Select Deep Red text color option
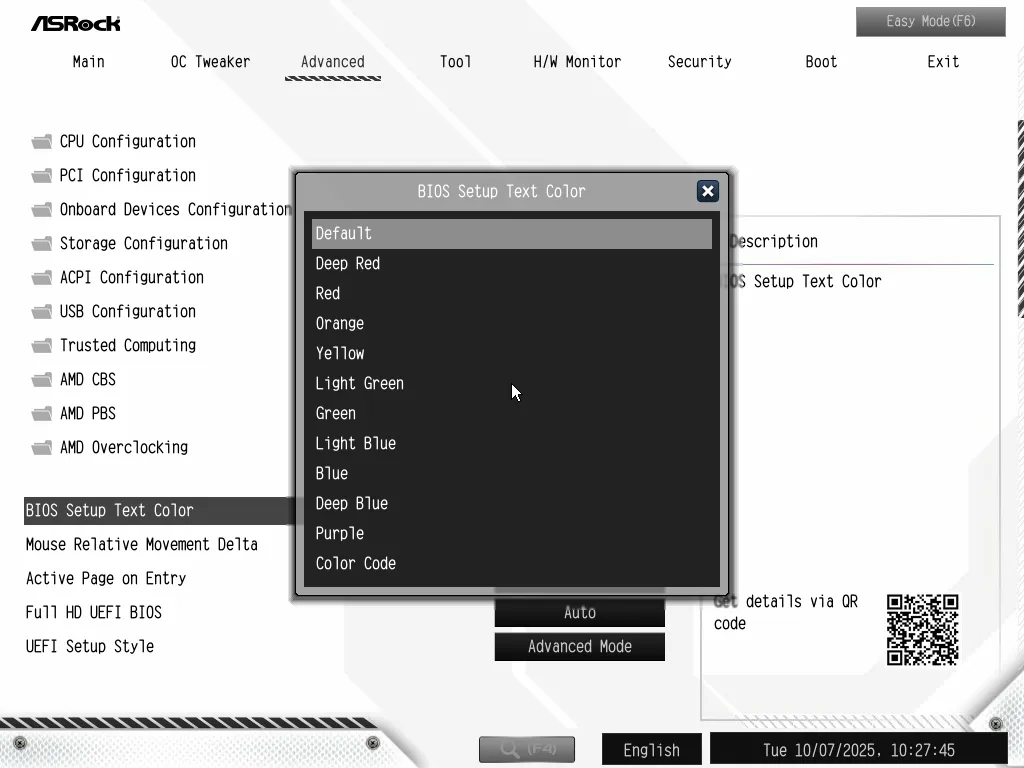Screen dimensions: 1024x768 point(348,264)
